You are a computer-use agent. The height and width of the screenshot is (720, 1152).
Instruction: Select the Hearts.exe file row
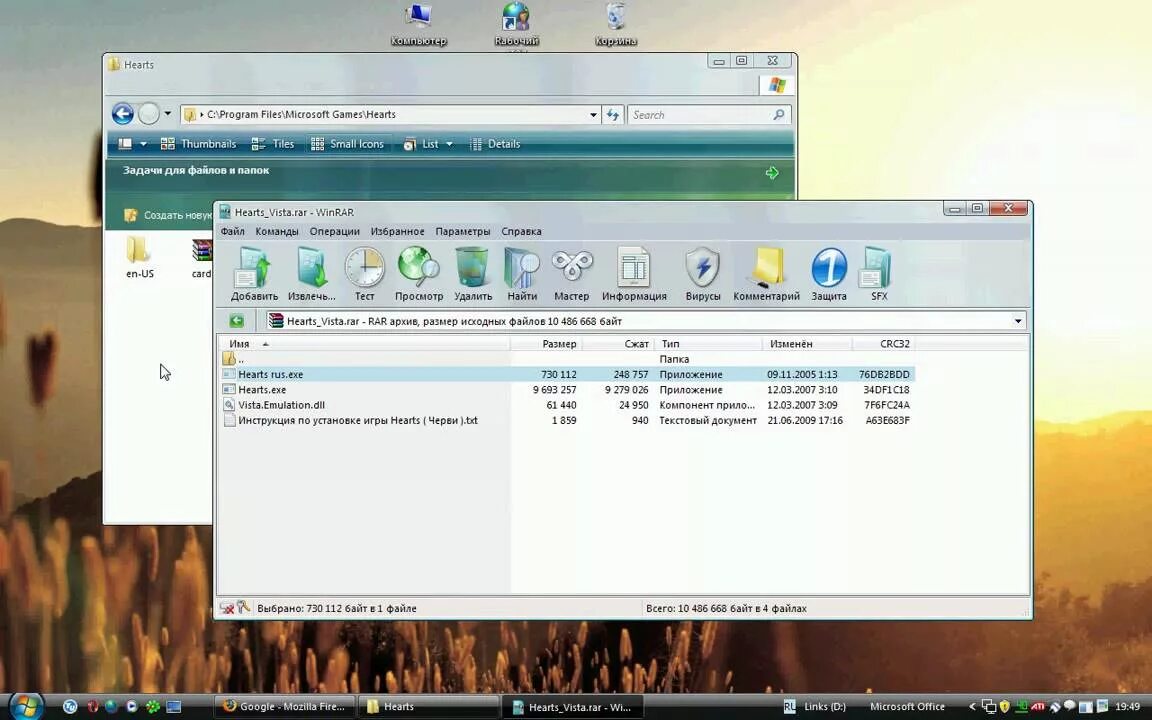pyautogui.click(x=566, y=390)
